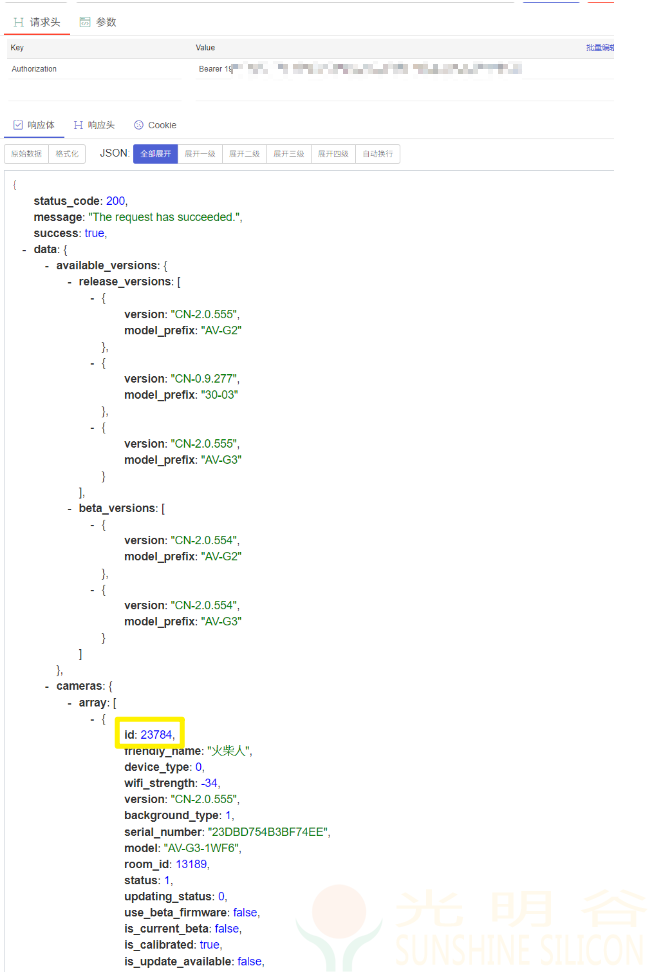
Task: Click the 展开三级 button
Action: tap(288, 154)
